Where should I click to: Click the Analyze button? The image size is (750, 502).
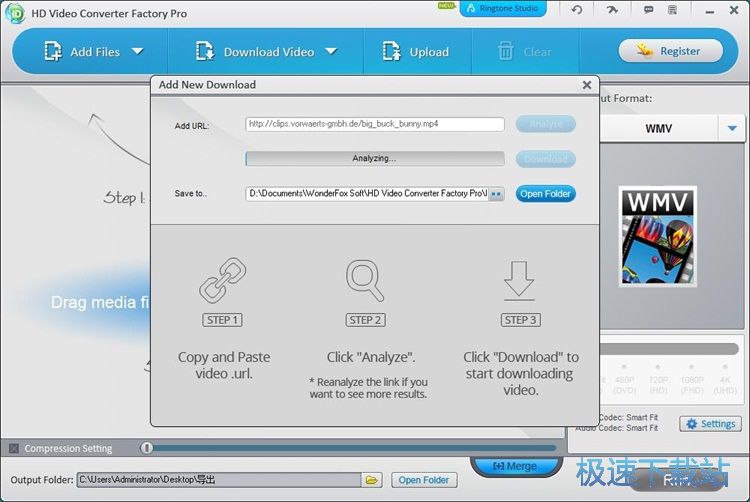(x=545, y=124)
